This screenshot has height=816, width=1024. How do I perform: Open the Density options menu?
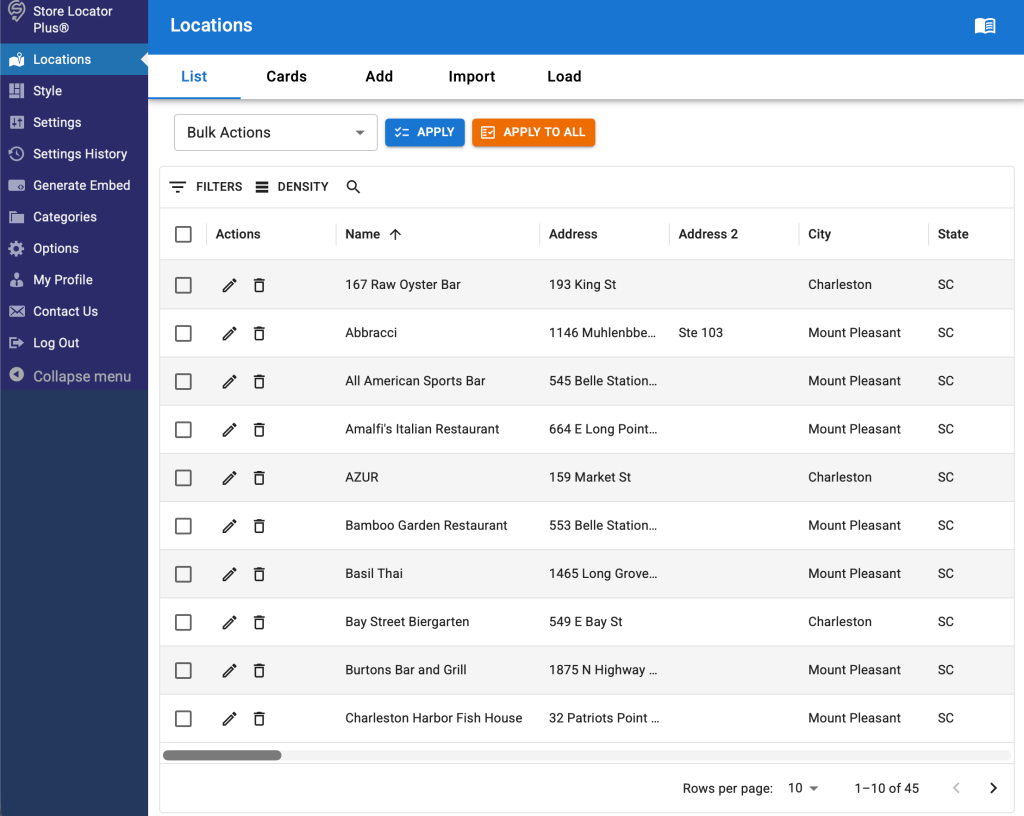pos(292,187)
